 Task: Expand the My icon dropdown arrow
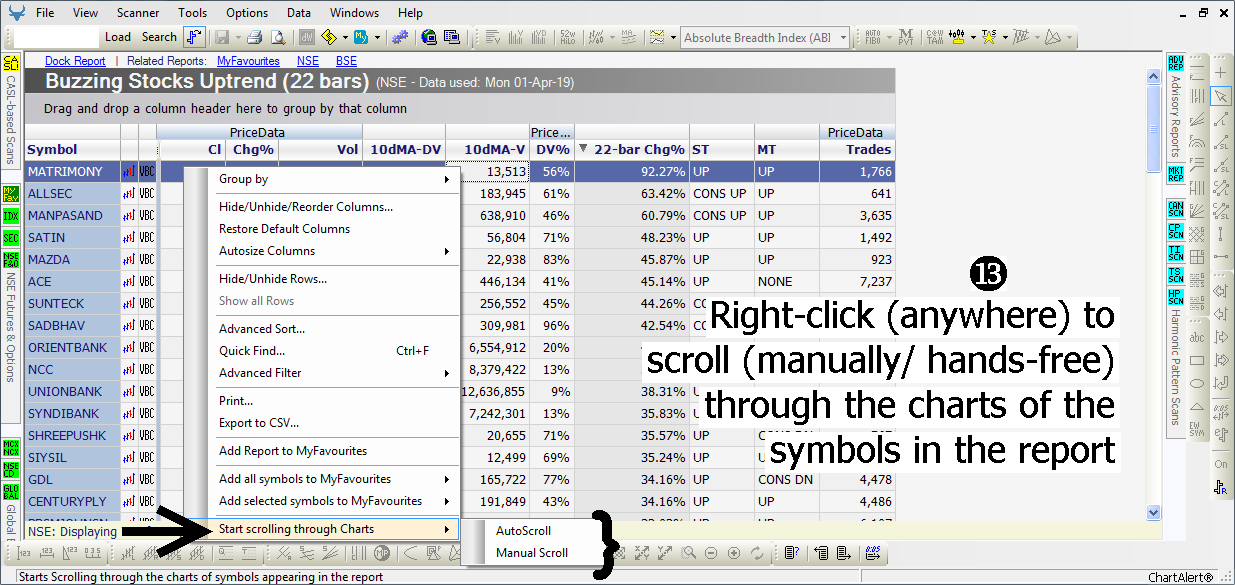click(378, 37)
